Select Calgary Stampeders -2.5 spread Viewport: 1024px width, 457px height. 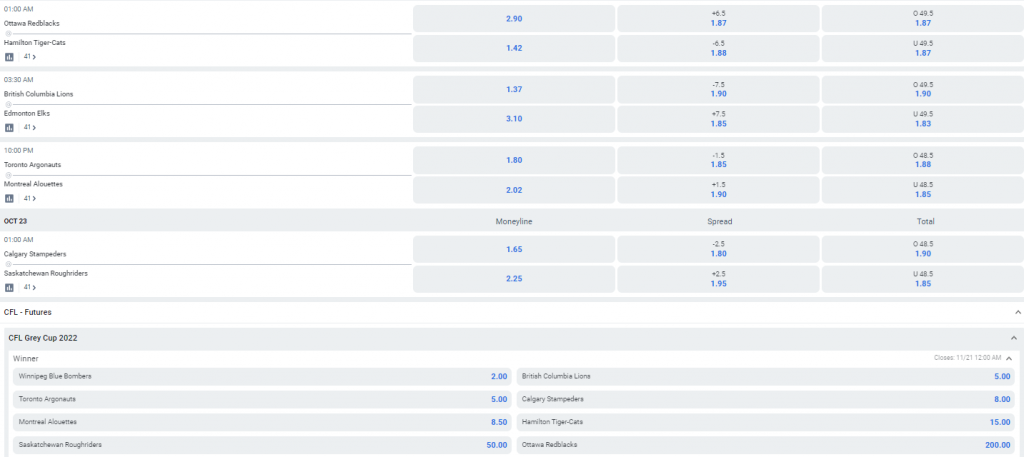tap(718, 249)
